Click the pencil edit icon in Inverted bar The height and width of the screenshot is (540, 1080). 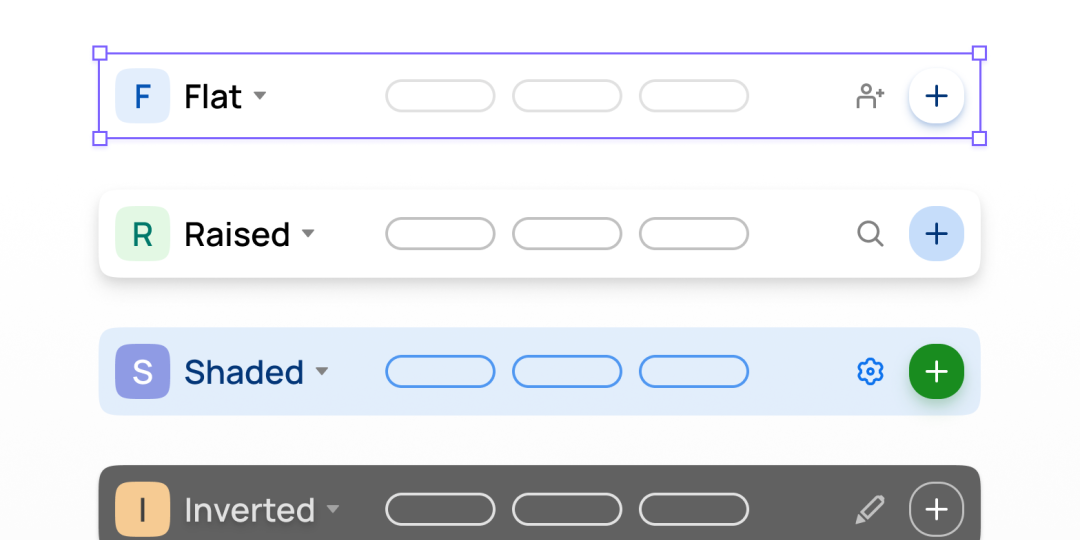pyautogui.click(x=870, y=509)
